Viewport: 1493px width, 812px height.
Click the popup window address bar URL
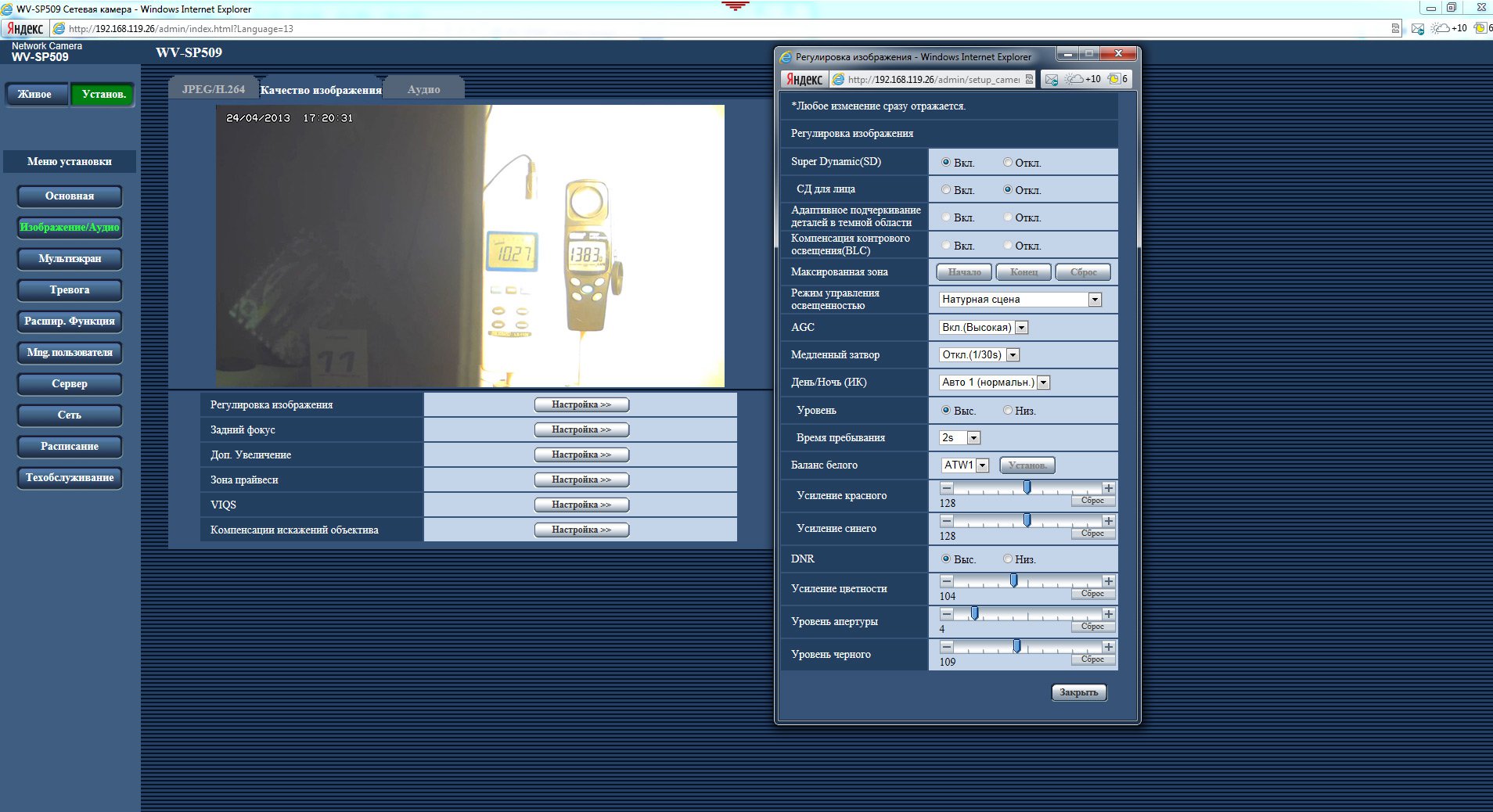click(933, 79)
